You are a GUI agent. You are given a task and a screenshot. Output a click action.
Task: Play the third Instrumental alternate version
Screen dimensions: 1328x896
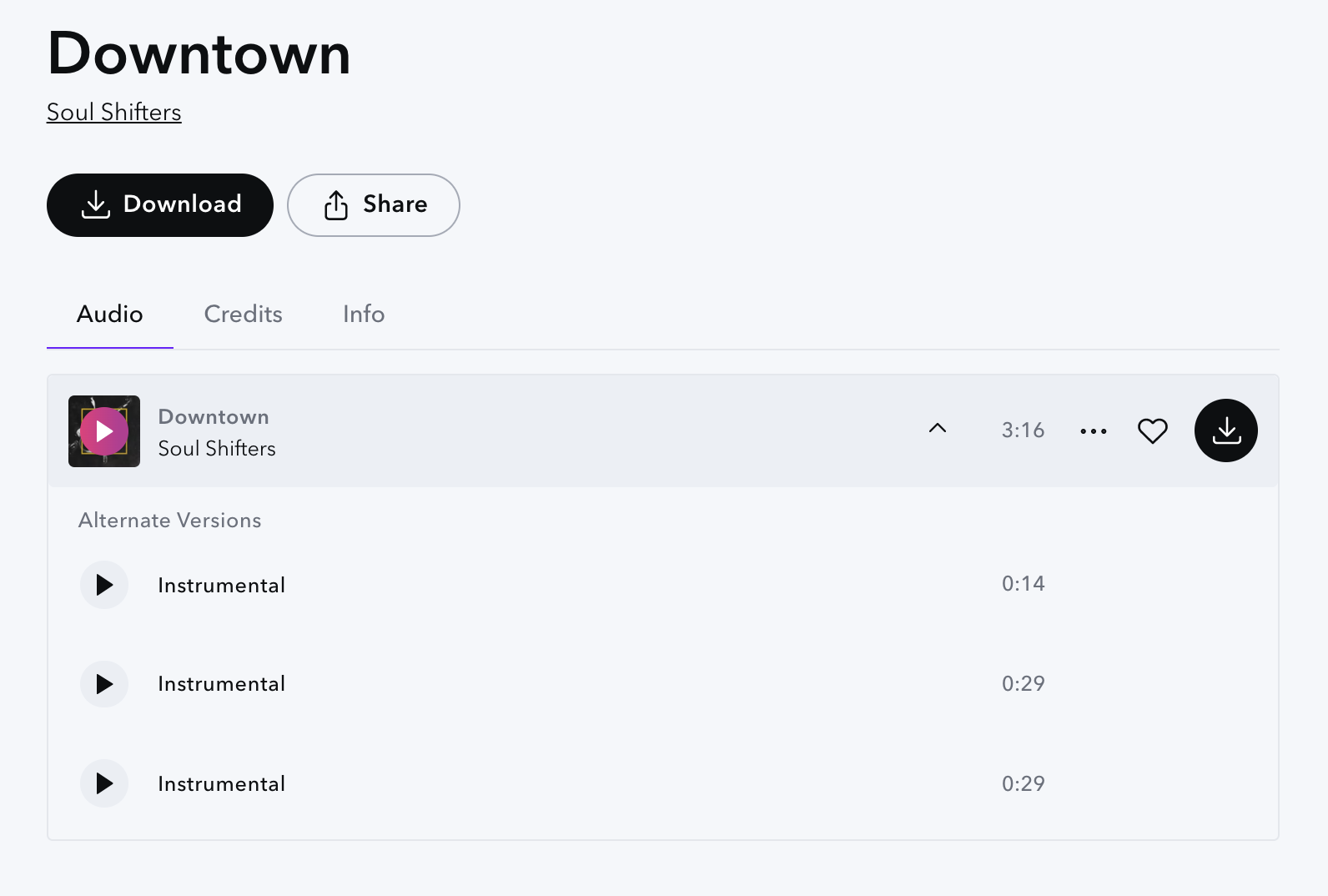tap(103, 783)
